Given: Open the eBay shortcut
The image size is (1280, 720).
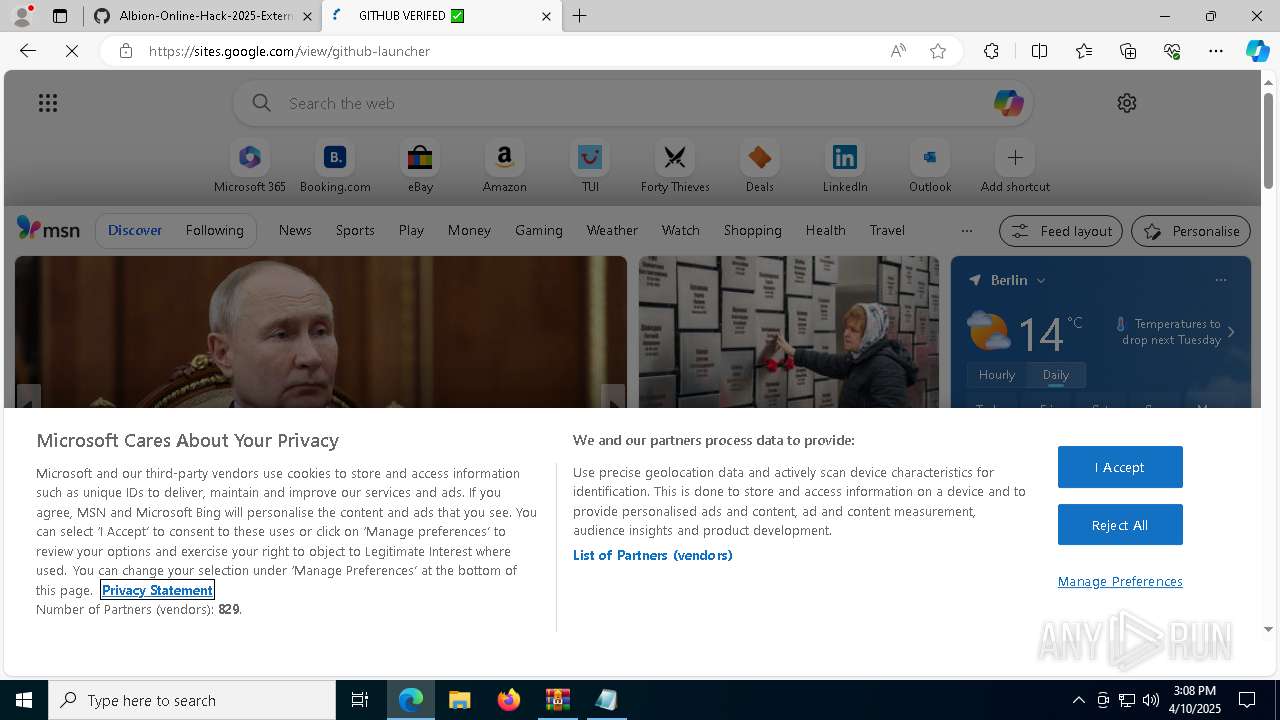Looking at the screenshot, I should click(x=420, y=167).
